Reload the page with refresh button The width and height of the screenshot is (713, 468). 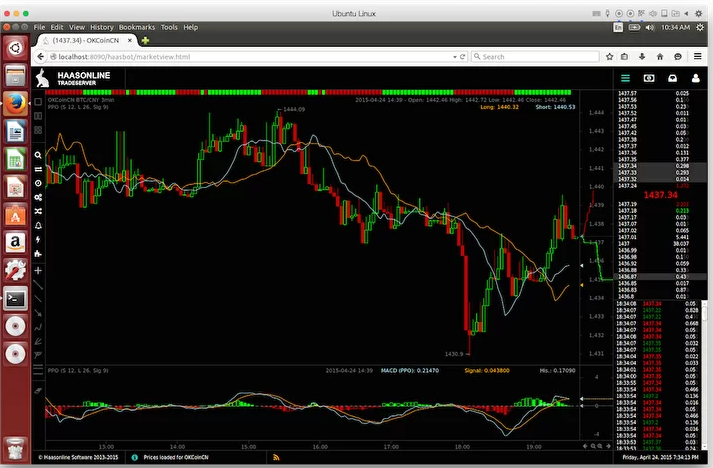462,57
